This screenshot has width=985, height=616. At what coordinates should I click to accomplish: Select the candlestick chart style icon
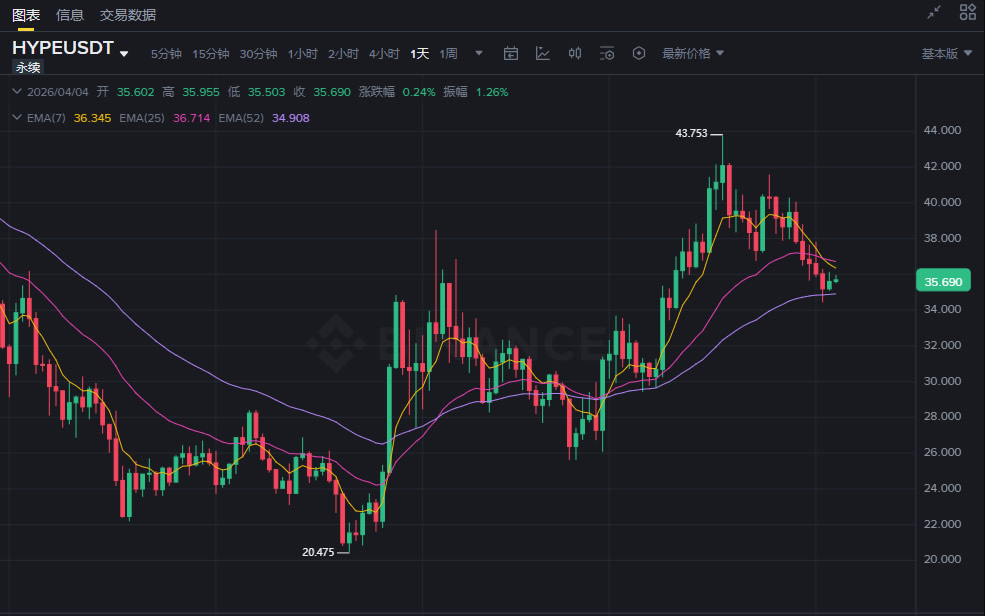pos(575,53)
